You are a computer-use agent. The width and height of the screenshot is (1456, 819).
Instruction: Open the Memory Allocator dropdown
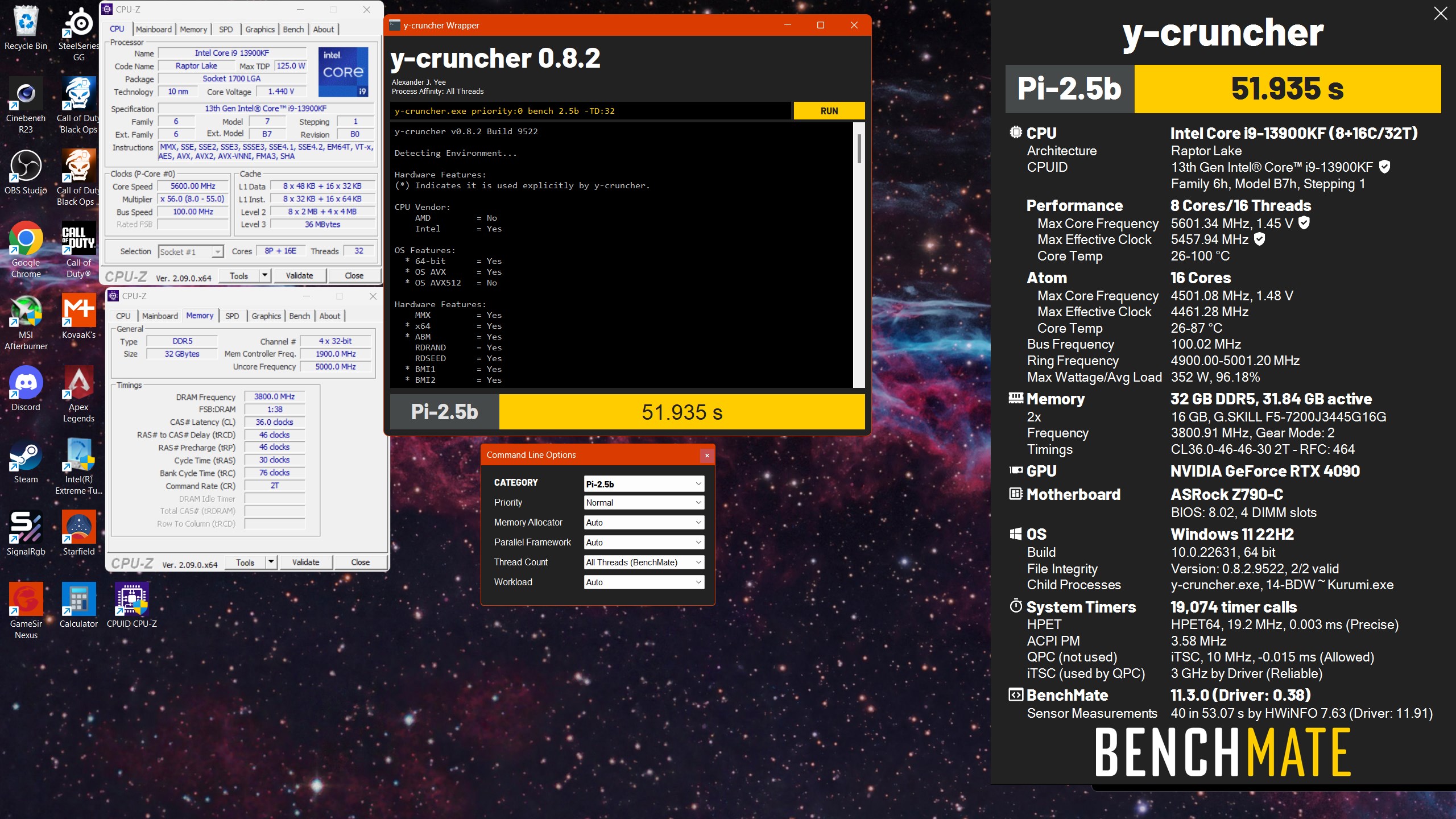pos(644,523)
